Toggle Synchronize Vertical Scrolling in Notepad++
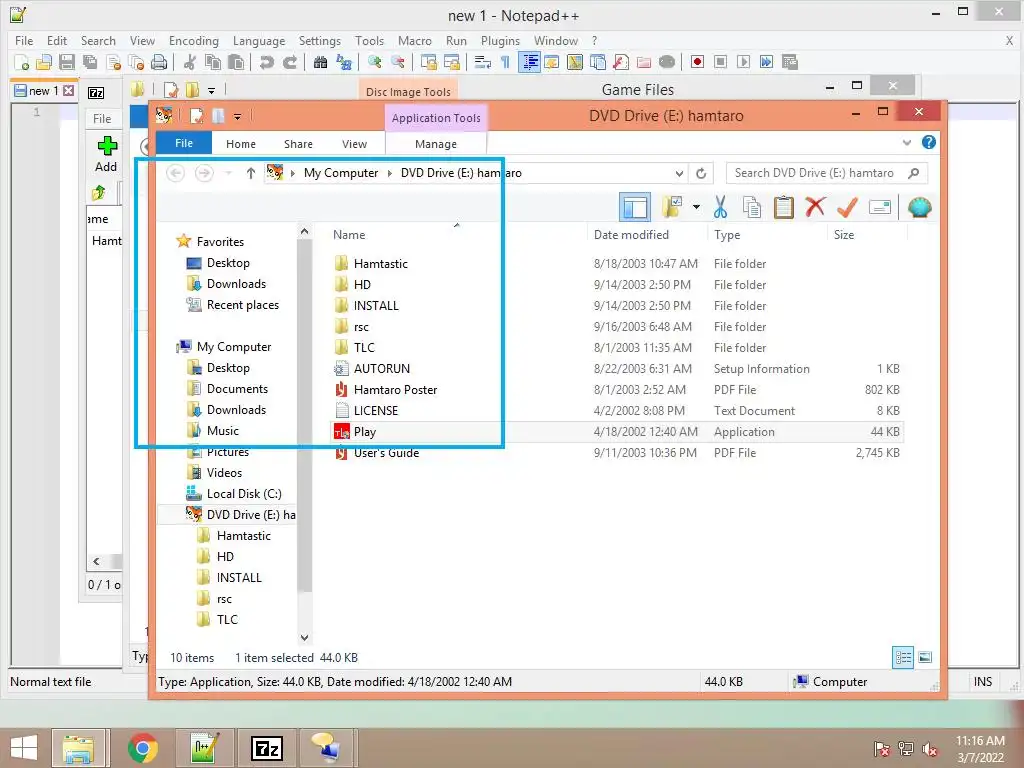The height and width of the screenshot is (768, 1024). (429, 62)
